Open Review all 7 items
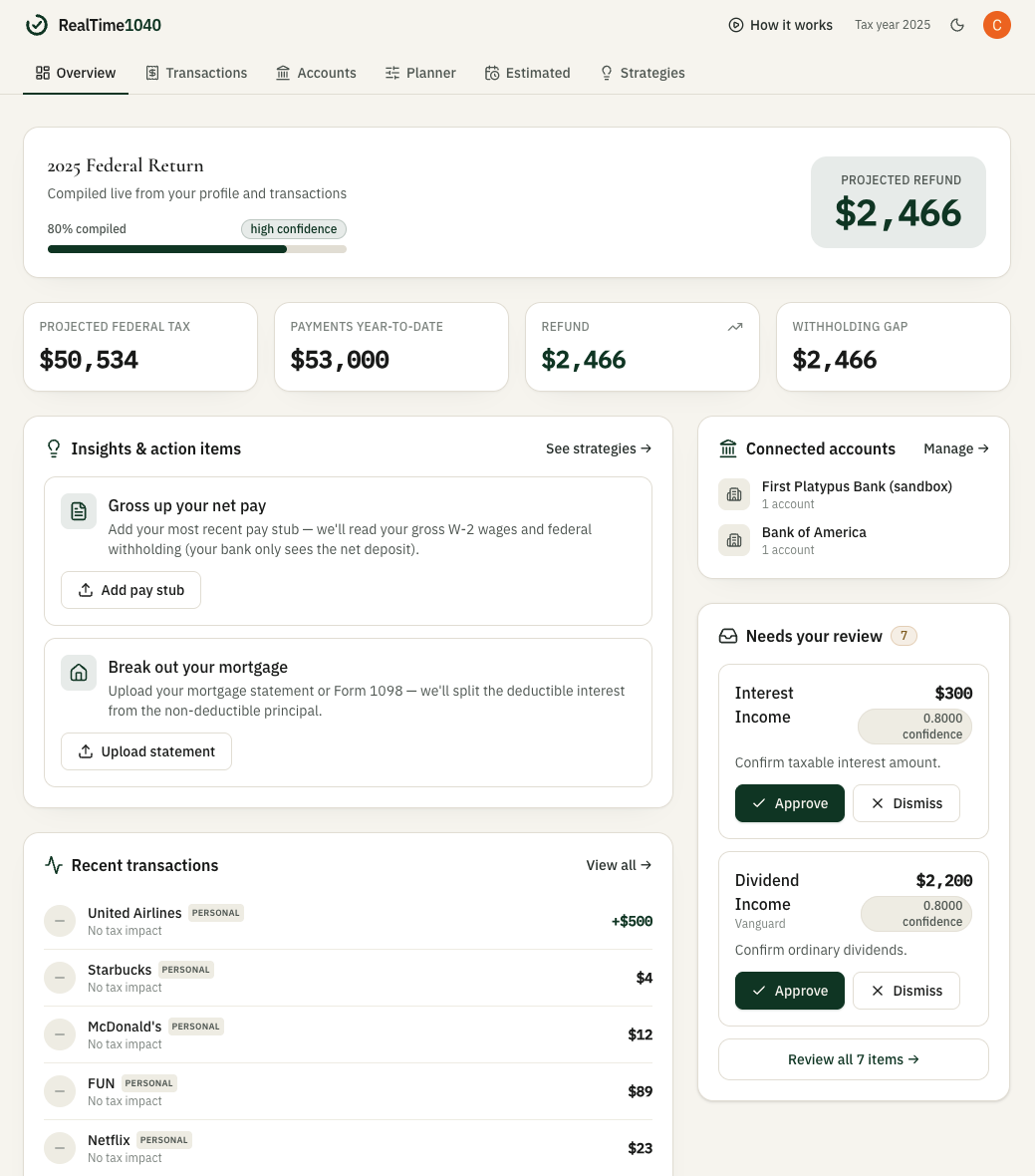This screenshot has height=1176, width=1035. 854,1059
